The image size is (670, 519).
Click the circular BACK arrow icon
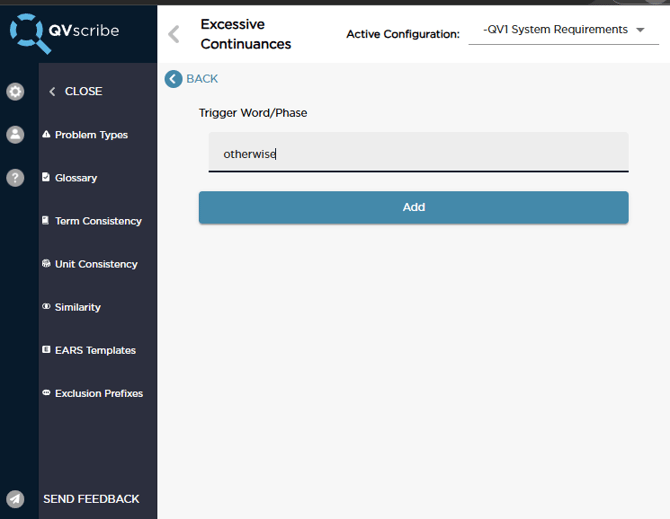(x=174, y=79)
